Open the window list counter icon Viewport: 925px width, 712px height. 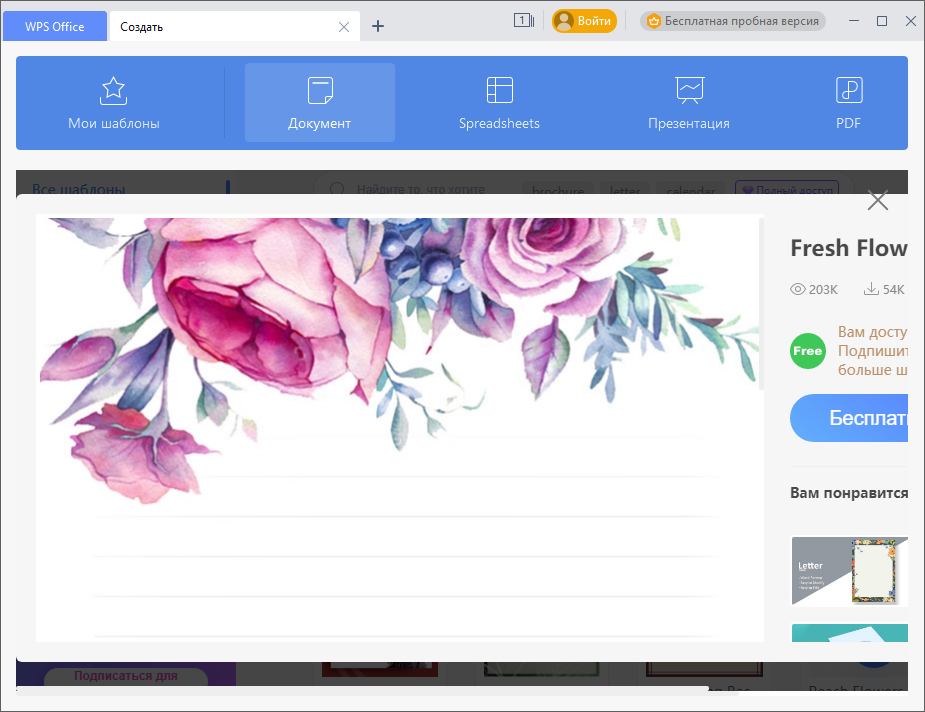524,21
